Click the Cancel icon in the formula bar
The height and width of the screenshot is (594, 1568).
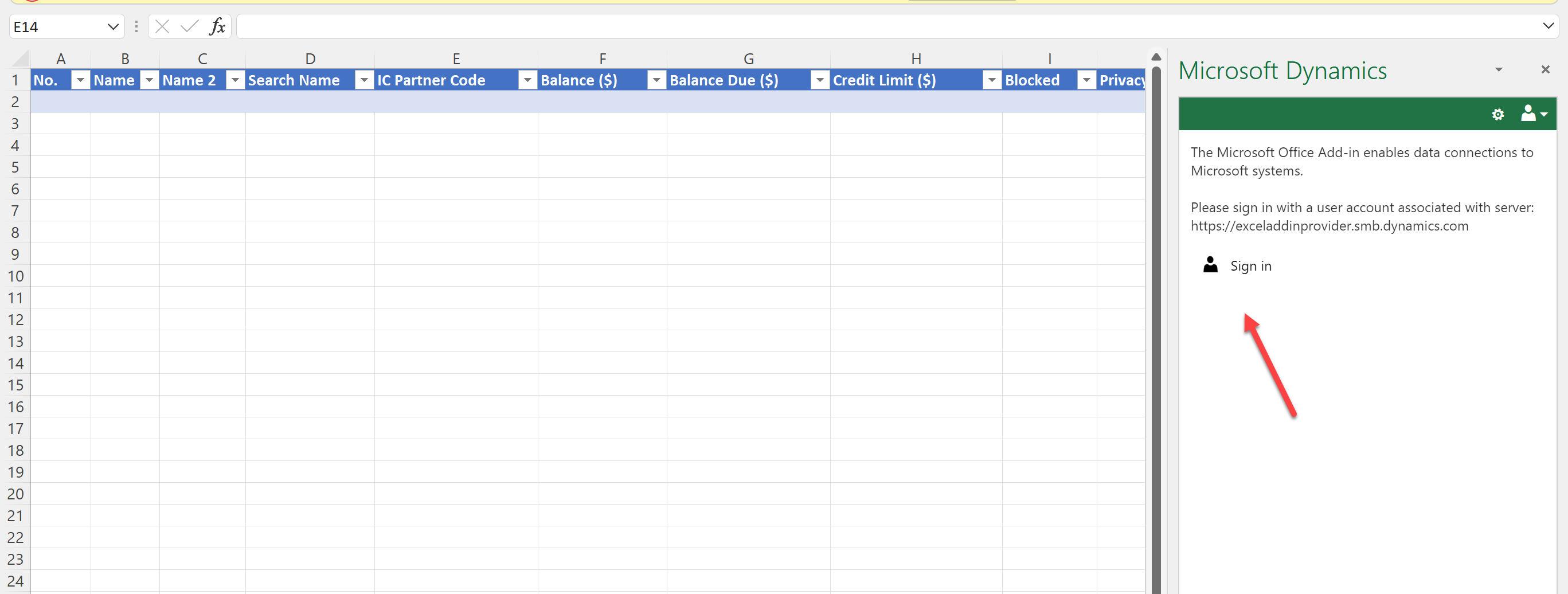point(161,26)
